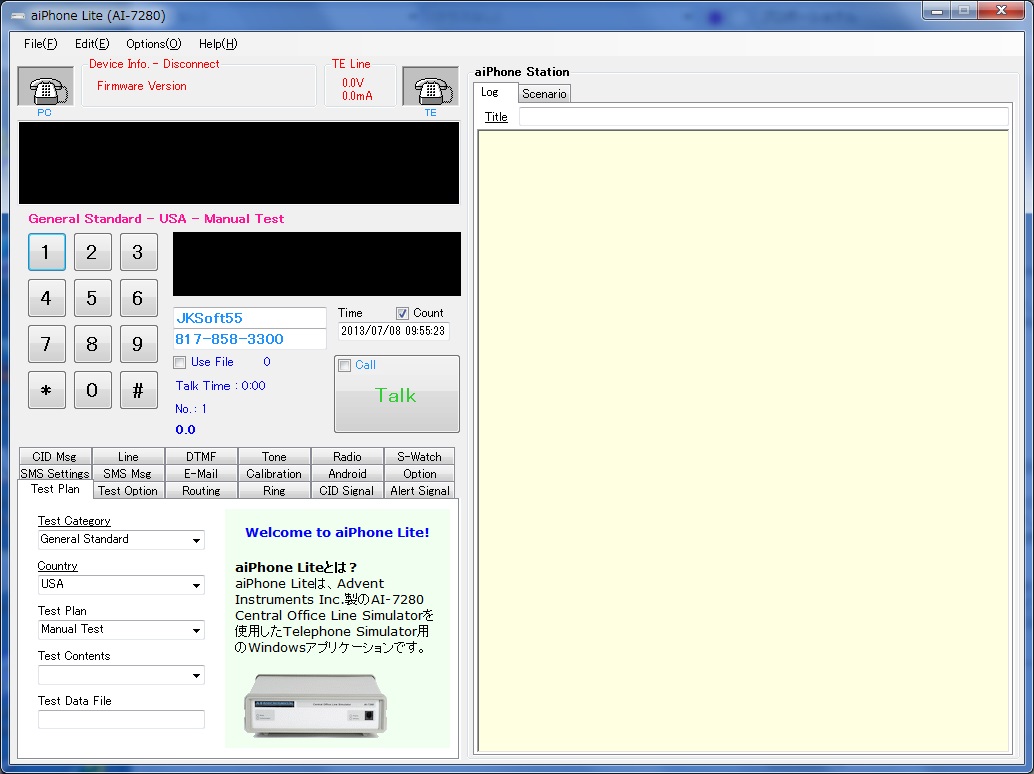Open the S-Watch tab
This screenshot has height=774, width=1034.
419,456
